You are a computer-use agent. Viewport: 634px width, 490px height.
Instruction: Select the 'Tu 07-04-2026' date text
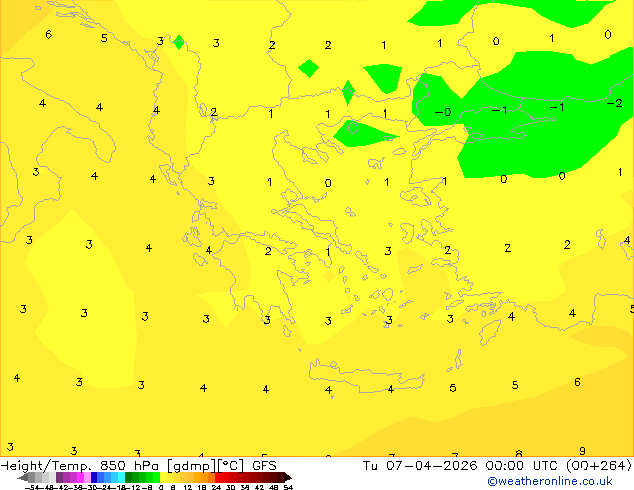pos(421,466)
